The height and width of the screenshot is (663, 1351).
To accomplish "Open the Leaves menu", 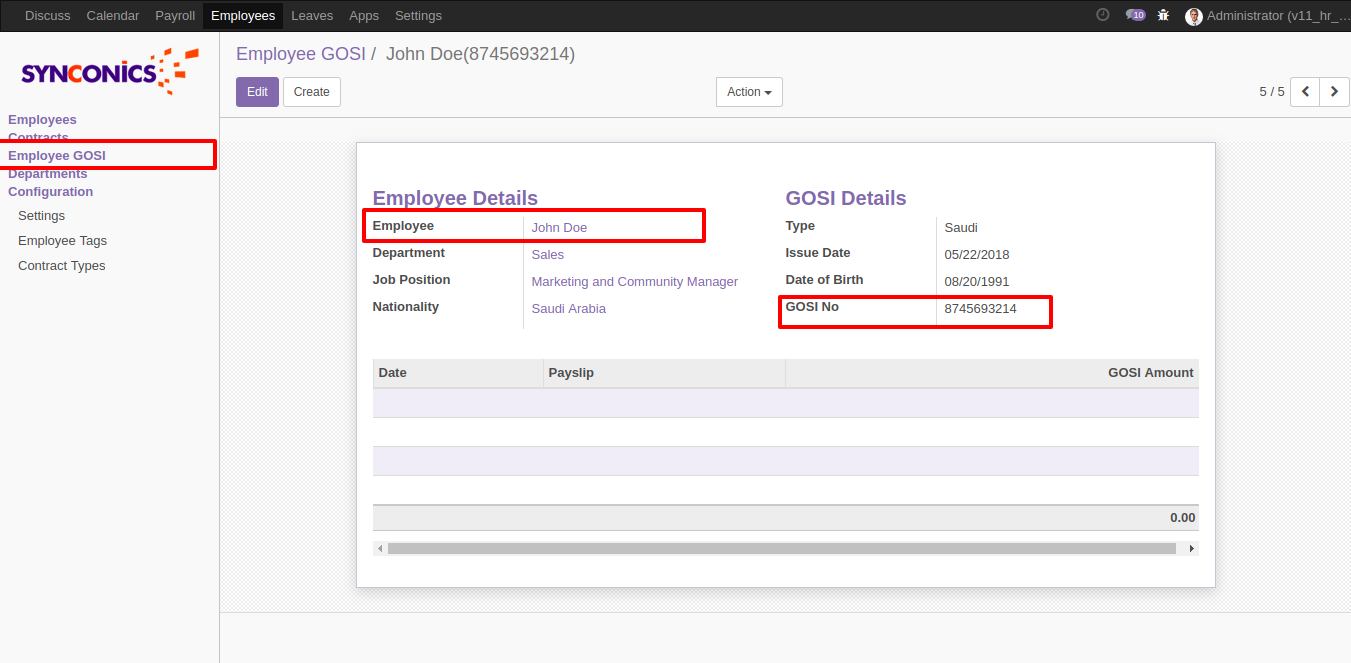I will [x=312, y=16].
